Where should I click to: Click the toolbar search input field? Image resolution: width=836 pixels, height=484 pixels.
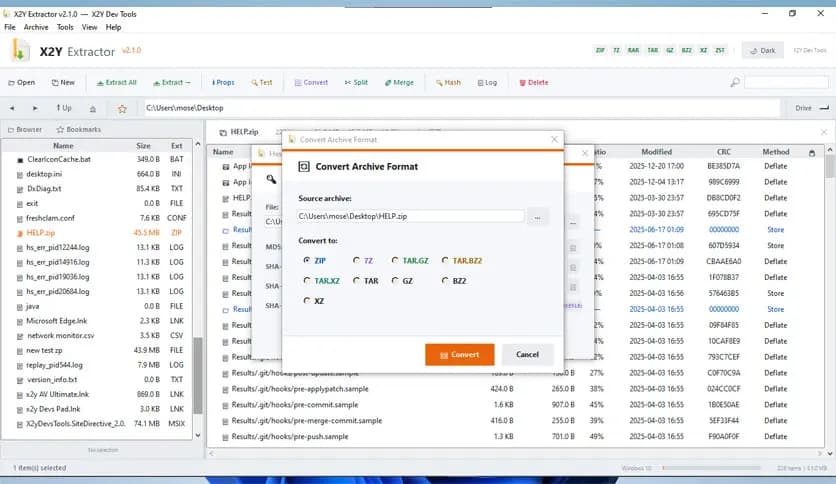[x=786, y=83]
